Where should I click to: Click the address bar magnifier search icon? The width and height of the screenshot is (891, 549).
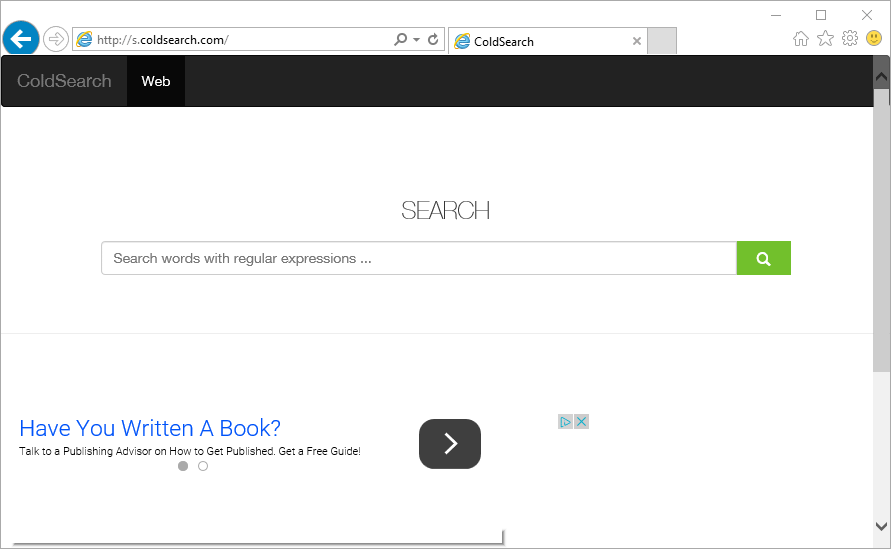tap(401, 39)
